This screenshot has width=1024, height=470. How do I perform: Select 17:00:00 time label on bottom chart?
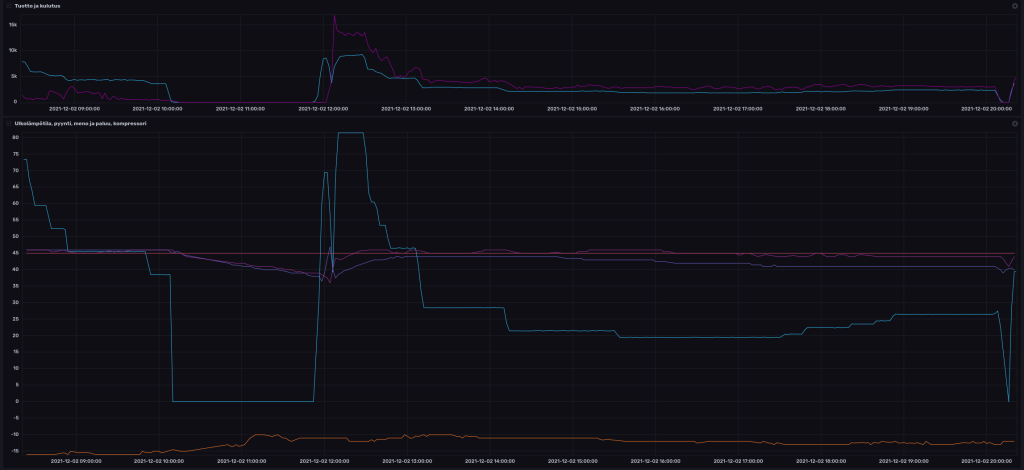(x=737, y=461)
